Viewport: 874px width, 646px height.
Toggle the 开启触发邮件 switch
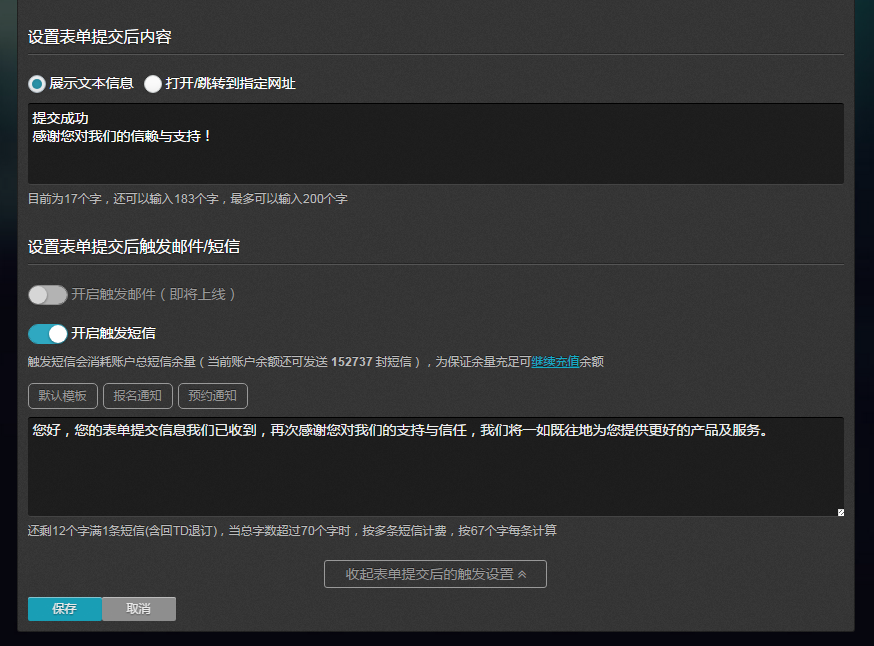[x=47, y=294]
